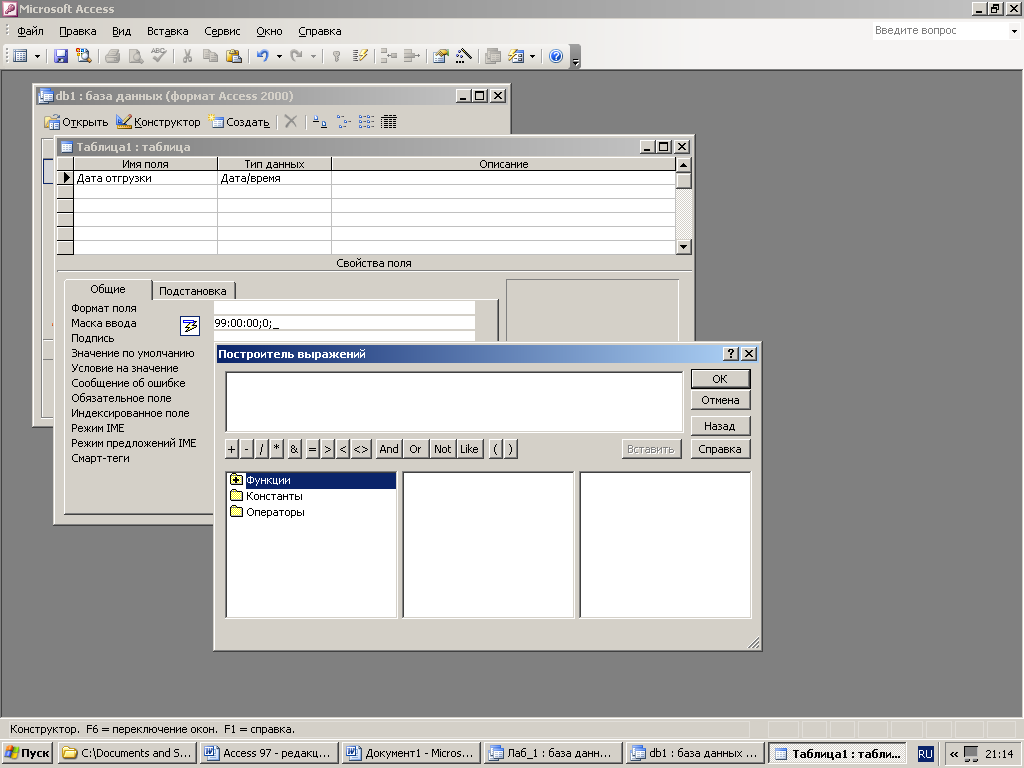1024x768 pixels.
Task: Open toolbar options chevron at toolbar end
Action: coord(575,56)
